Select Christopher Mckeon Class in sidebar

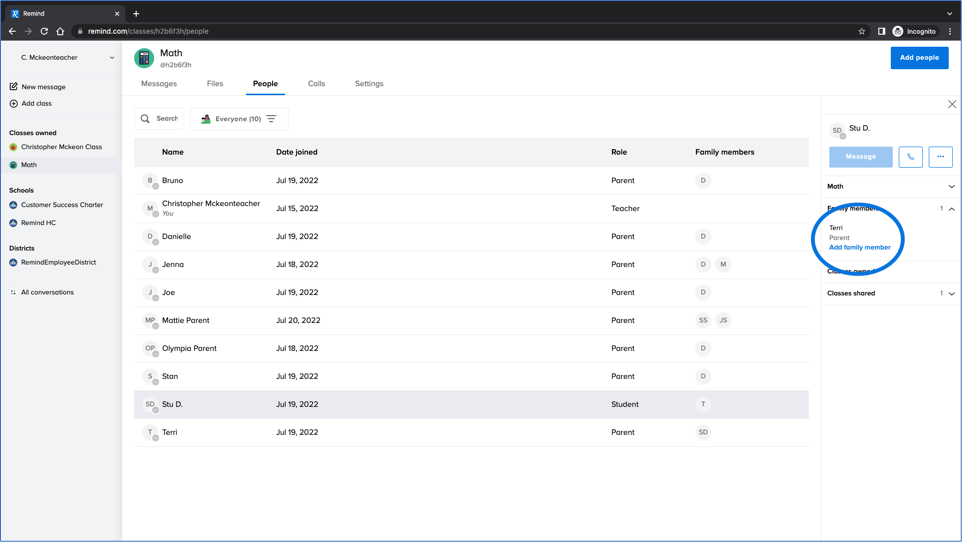click(x=61, y=147)
